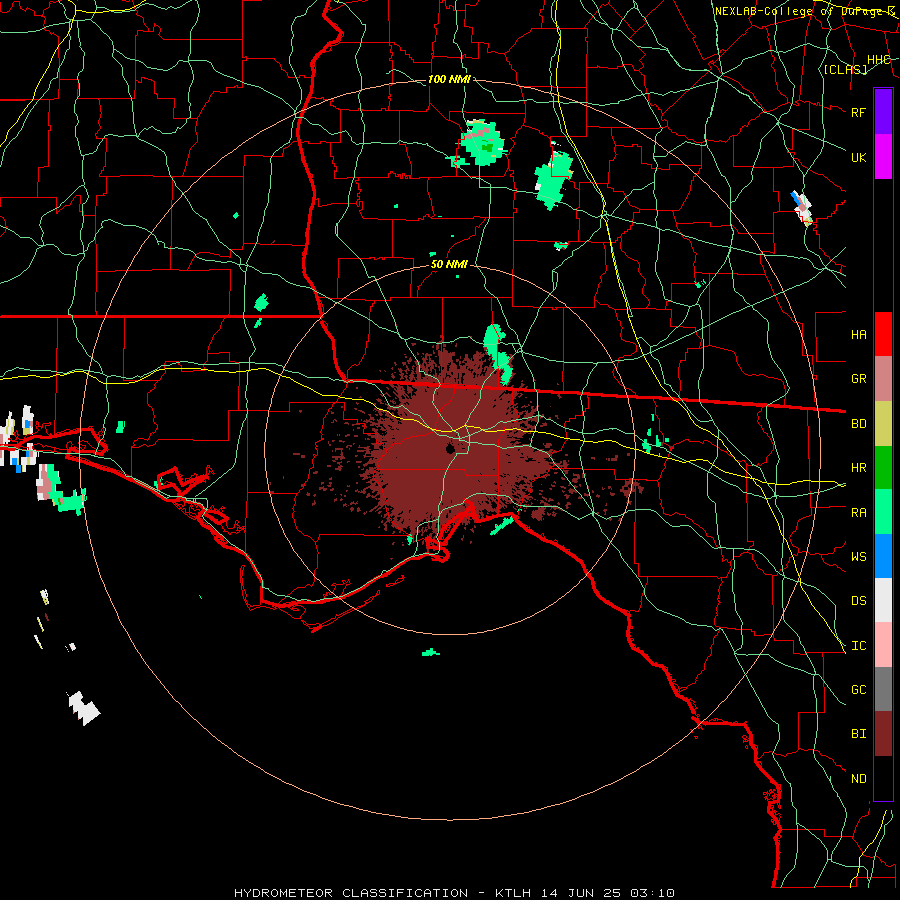
Task: Click the BD legend label
Action: click(x=859, y=424)
